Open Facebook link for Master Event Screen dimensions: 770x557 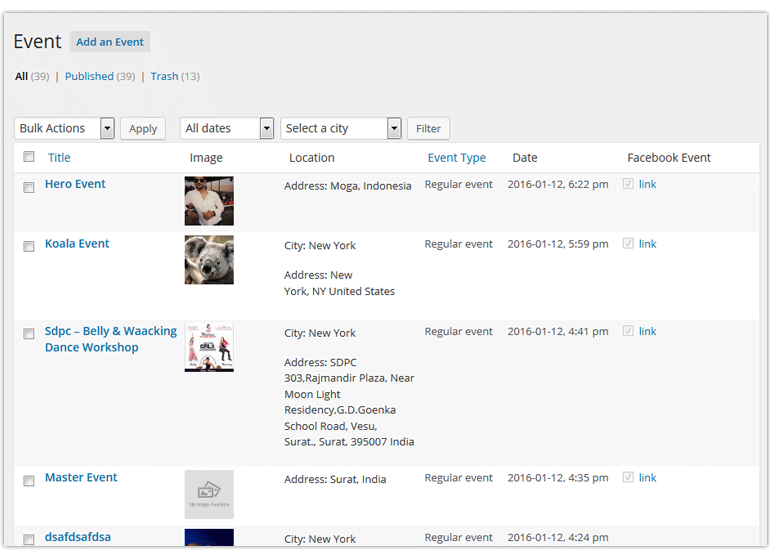[x=647, y=478]
